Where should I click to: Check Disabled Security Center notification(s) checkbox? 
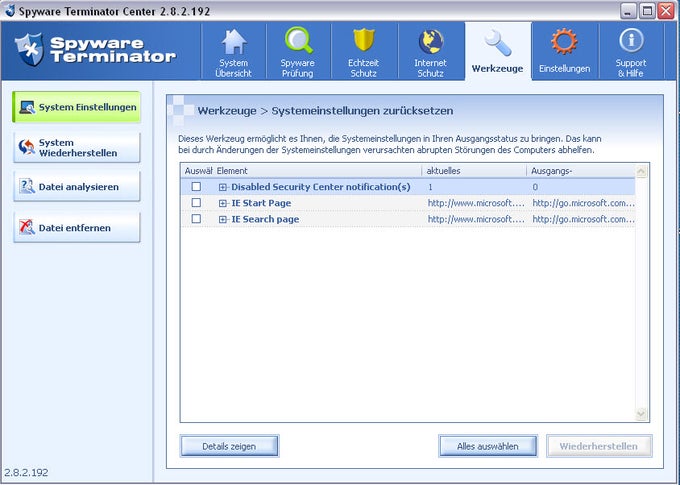[x=196, y=187]
